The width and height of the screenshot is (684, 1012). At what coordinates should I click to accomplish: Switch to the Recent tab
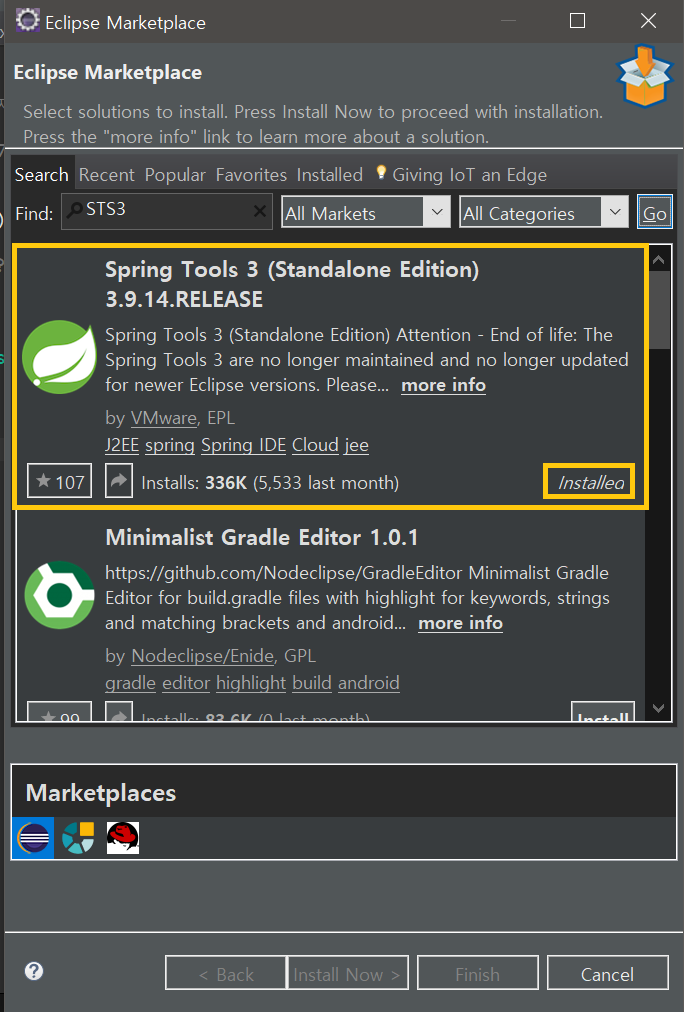(106, 175)
